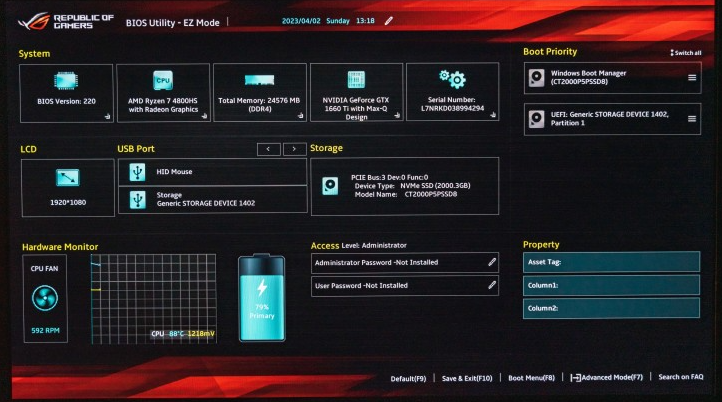Edit Administrator Password with pencil icon
The height and width of the screenshot is (402, 722).
(x=492, y=262)
